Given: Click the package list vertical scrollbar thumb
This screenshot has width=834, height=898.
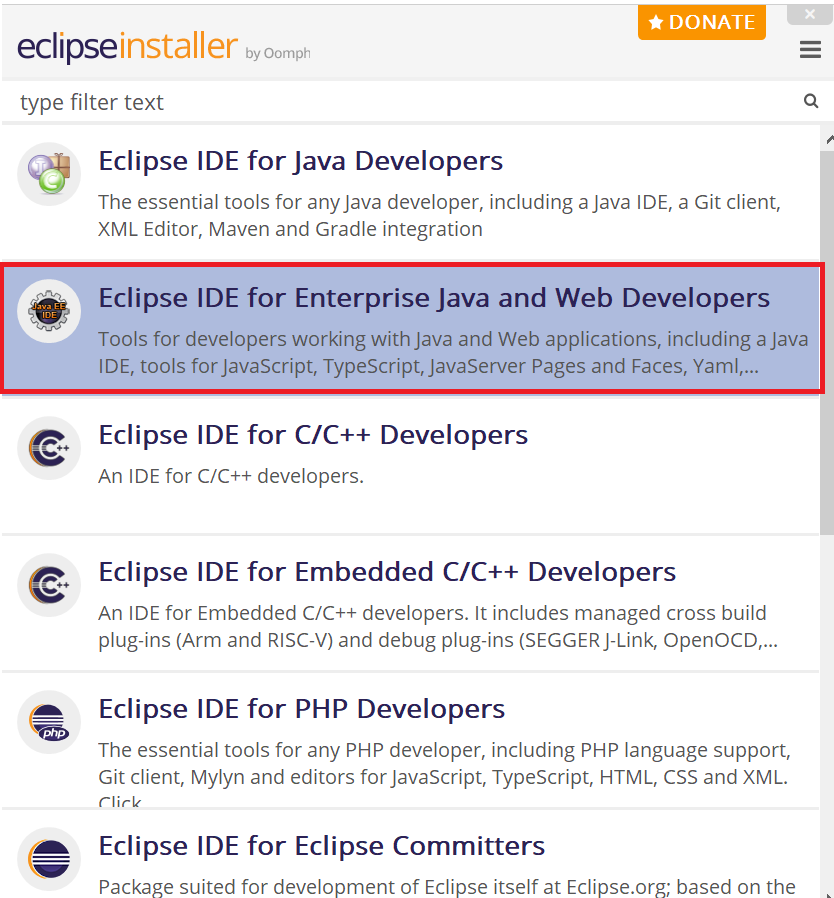Looking at the screenshot, I should 827,342.
